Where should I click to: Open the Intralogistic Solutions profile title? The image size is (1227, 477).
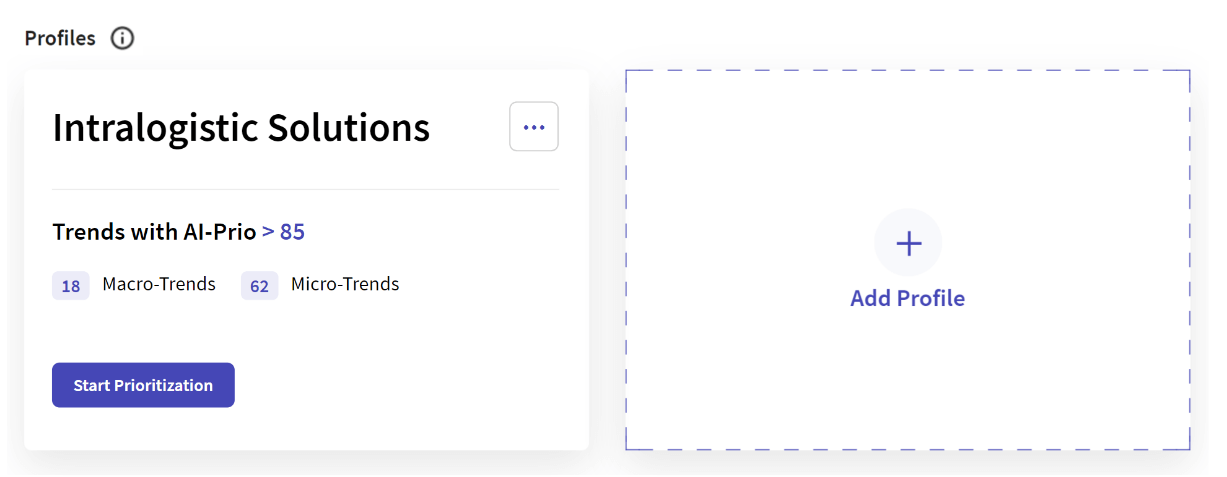241,128
